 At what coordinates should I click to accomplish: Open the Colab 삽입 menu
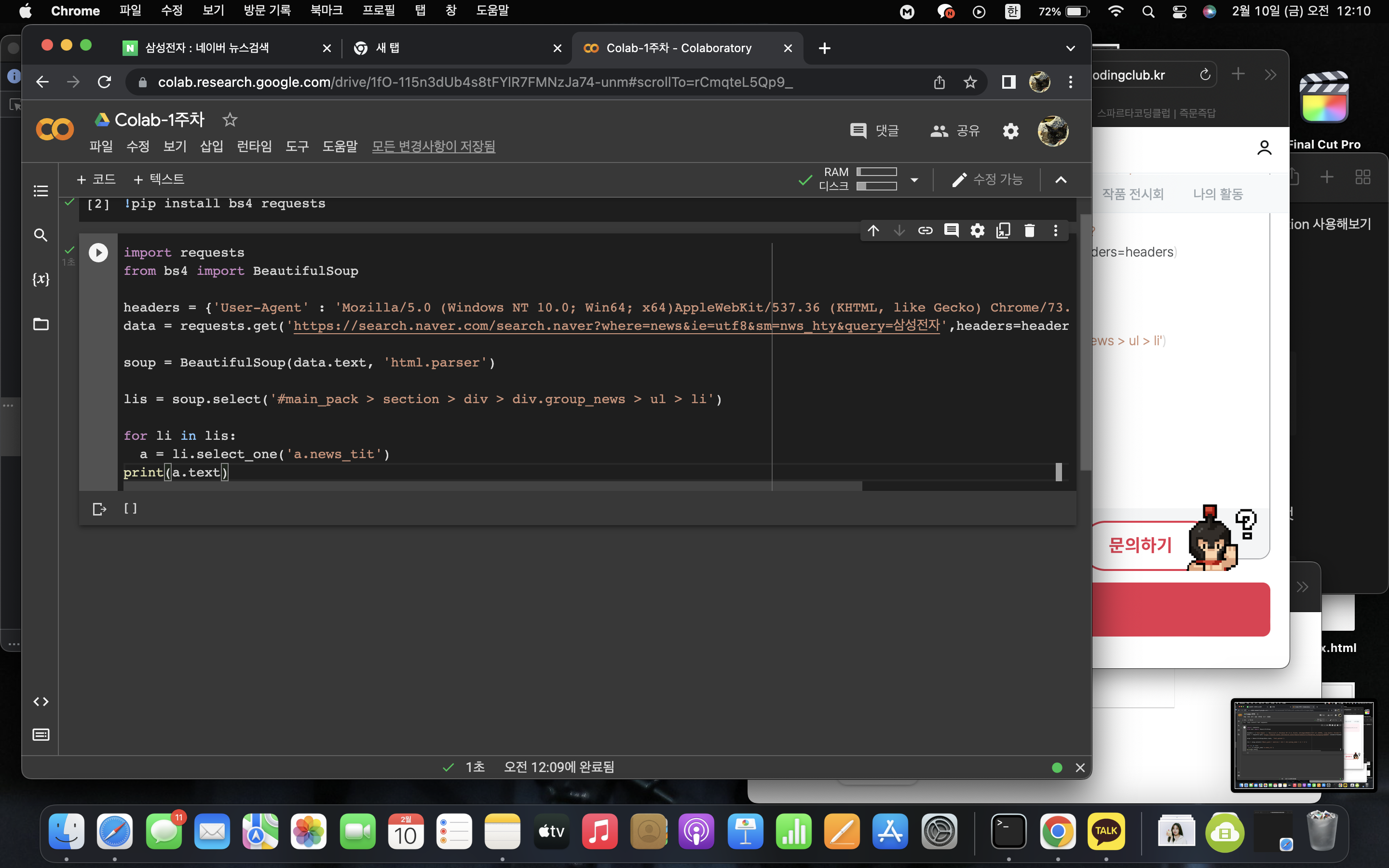(211, 147)
